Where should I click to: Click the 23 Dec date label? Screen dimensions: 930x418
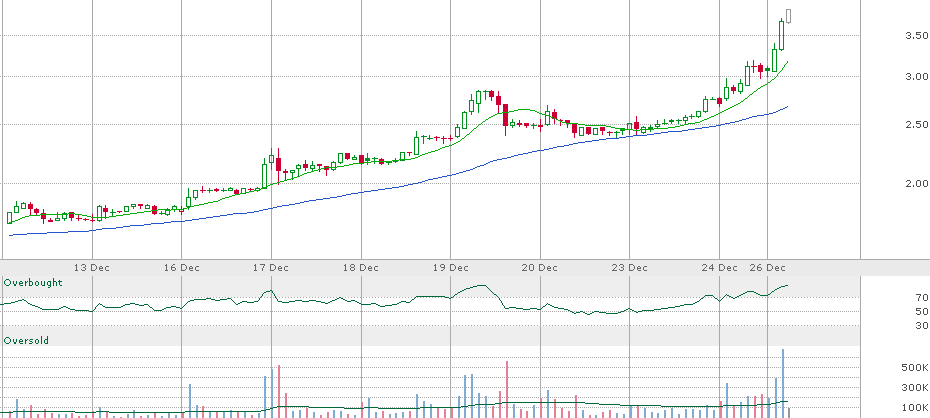(x=629, y=267)
